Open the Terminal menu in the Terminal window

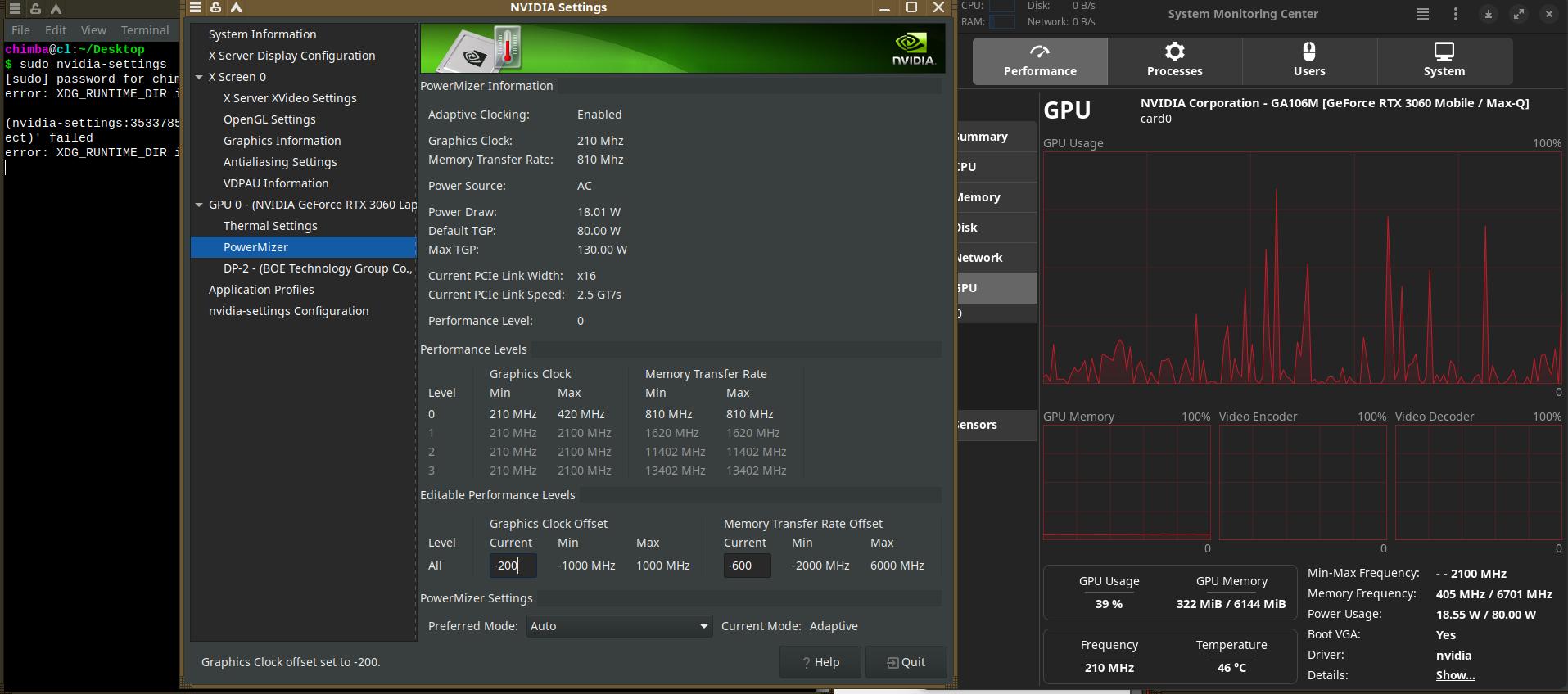[145, 30]
